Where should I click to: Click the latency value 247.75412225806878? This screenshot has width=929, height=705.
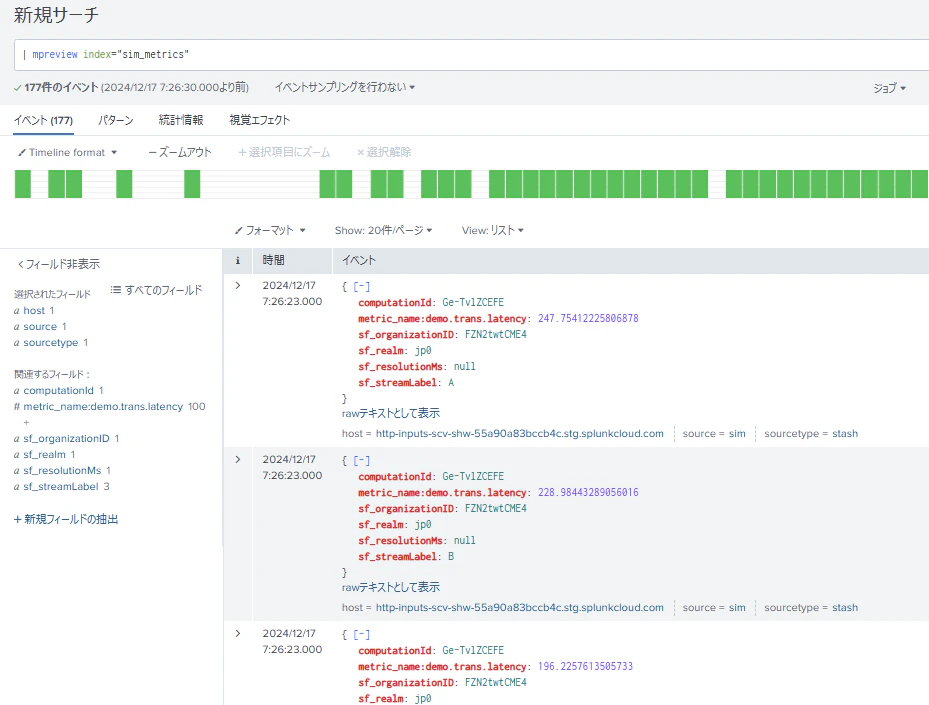588,319
